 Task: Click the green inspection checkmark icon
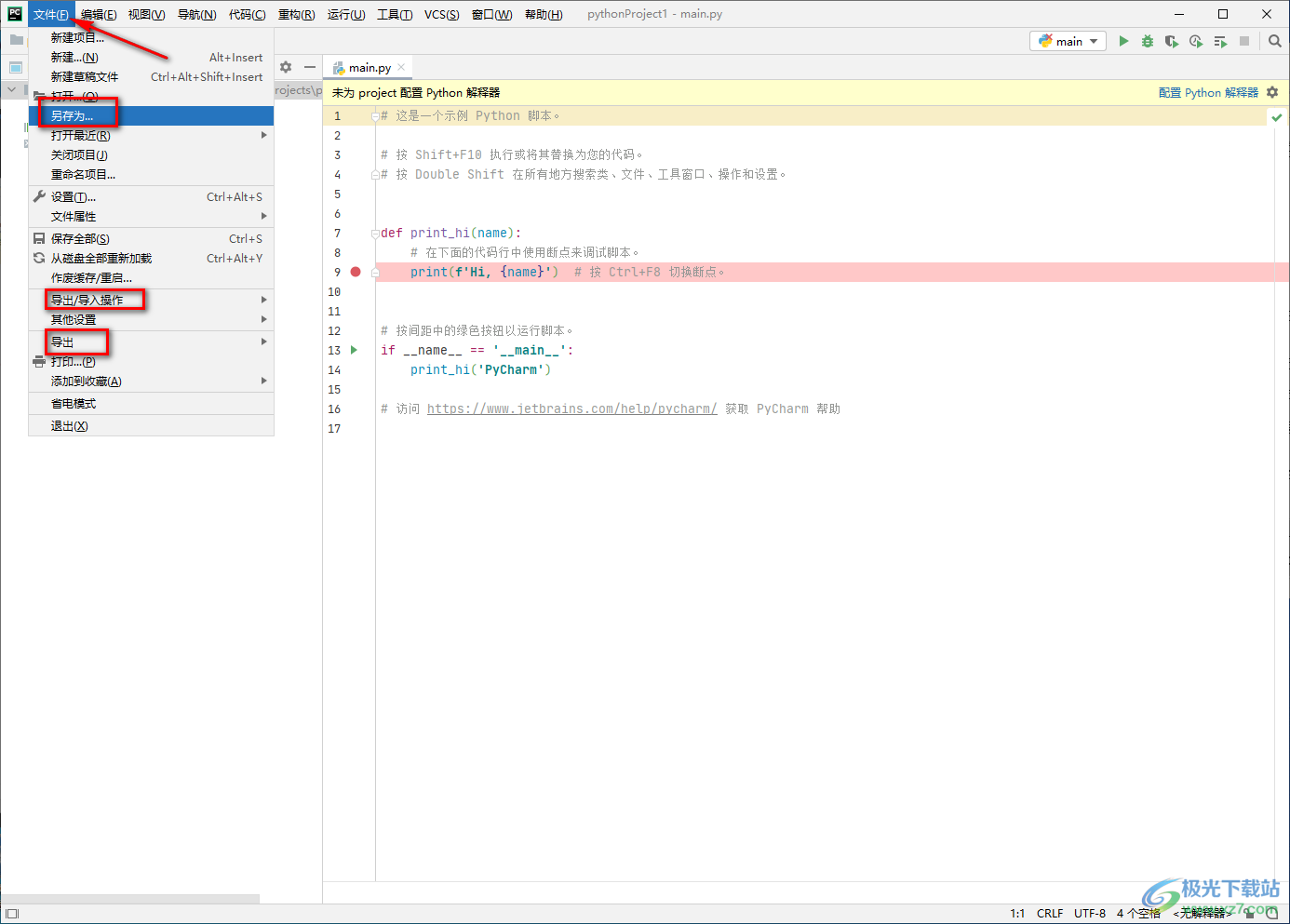click(1277, 117)
